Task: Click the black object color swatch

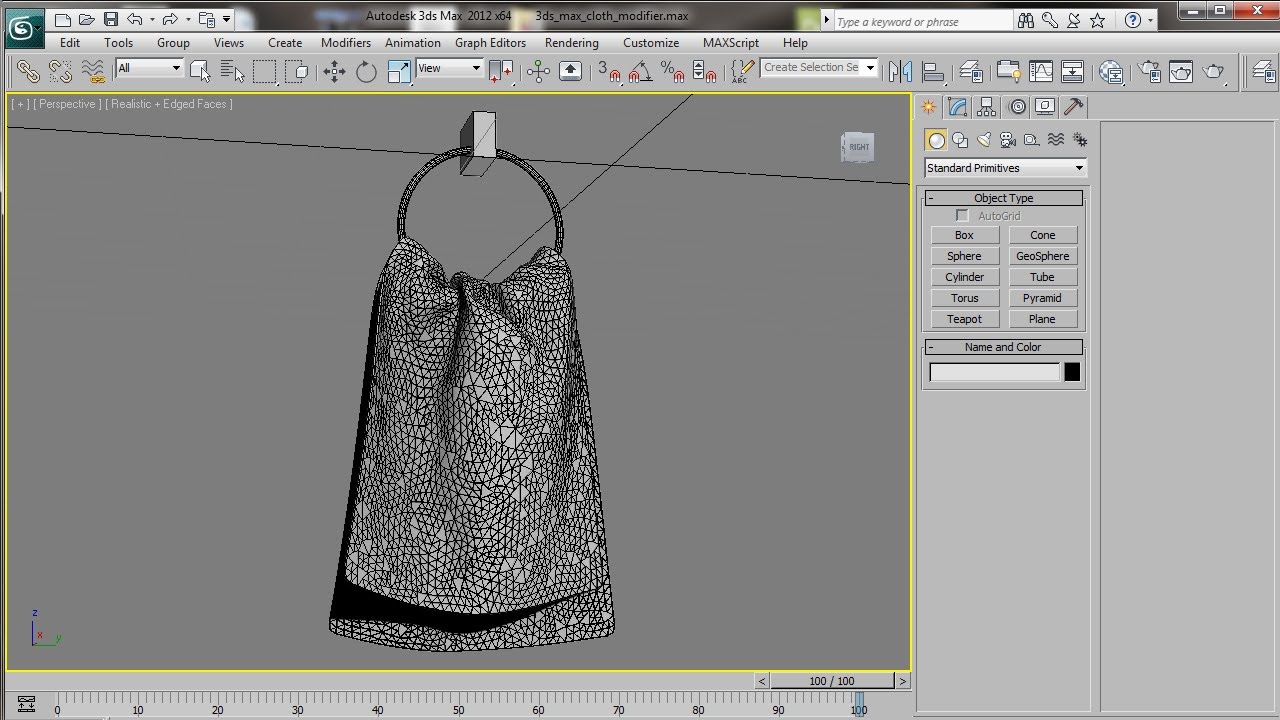Action: (x=1072, y=372)
